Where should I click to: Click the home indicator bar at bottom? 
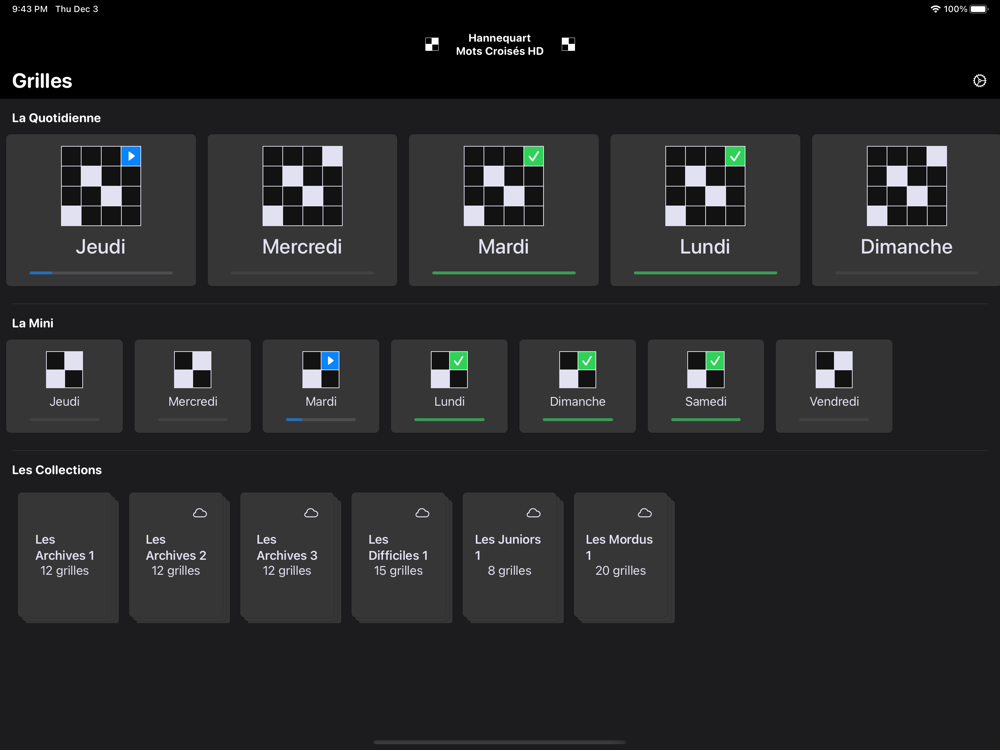coord(499,742)
